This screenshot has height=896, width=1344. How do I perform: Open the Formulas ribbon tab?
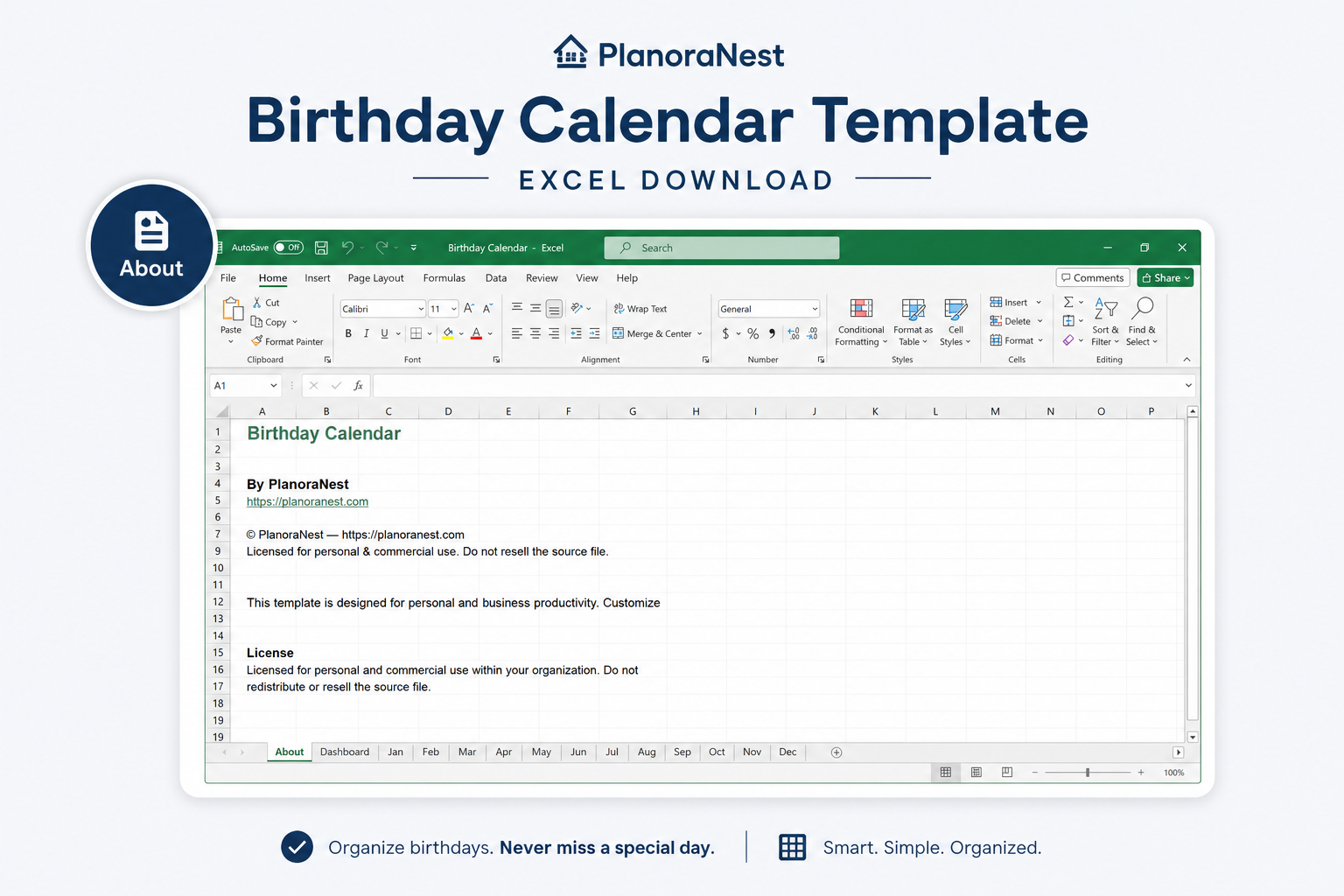click(444, 278)
